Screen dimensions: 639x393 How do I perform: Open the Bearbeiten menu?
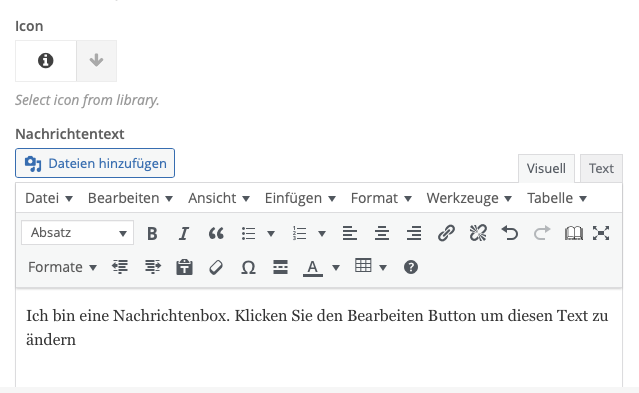[x=130, y=198]
